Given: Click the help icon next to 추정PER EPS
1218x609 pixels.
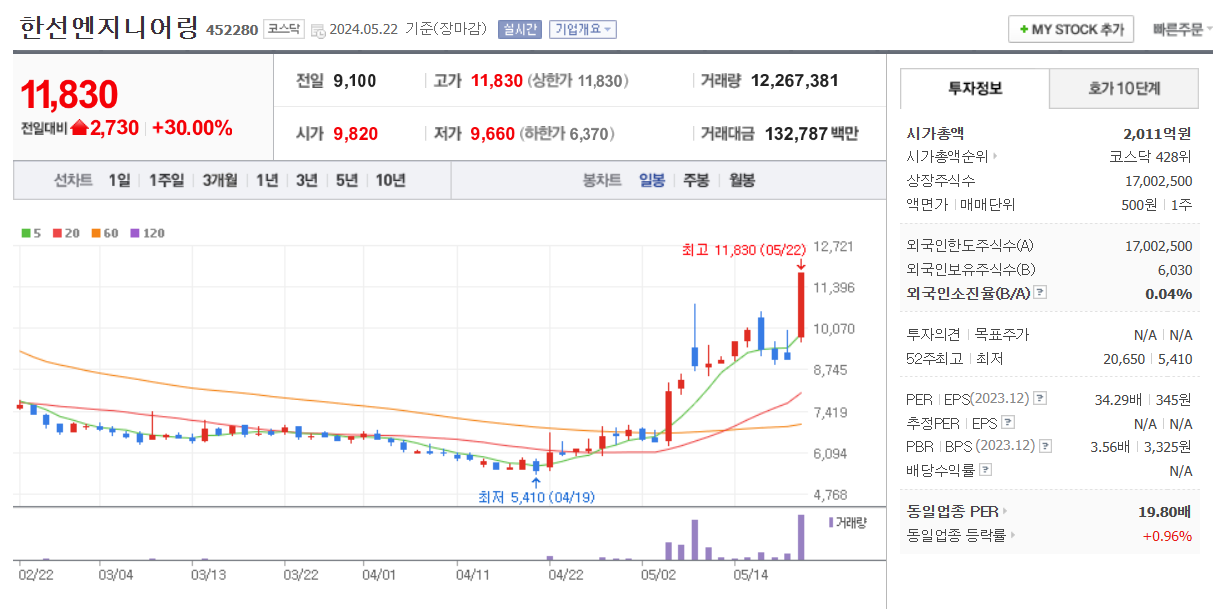Looking at the screenshot, I should (x=1008, y=423).
